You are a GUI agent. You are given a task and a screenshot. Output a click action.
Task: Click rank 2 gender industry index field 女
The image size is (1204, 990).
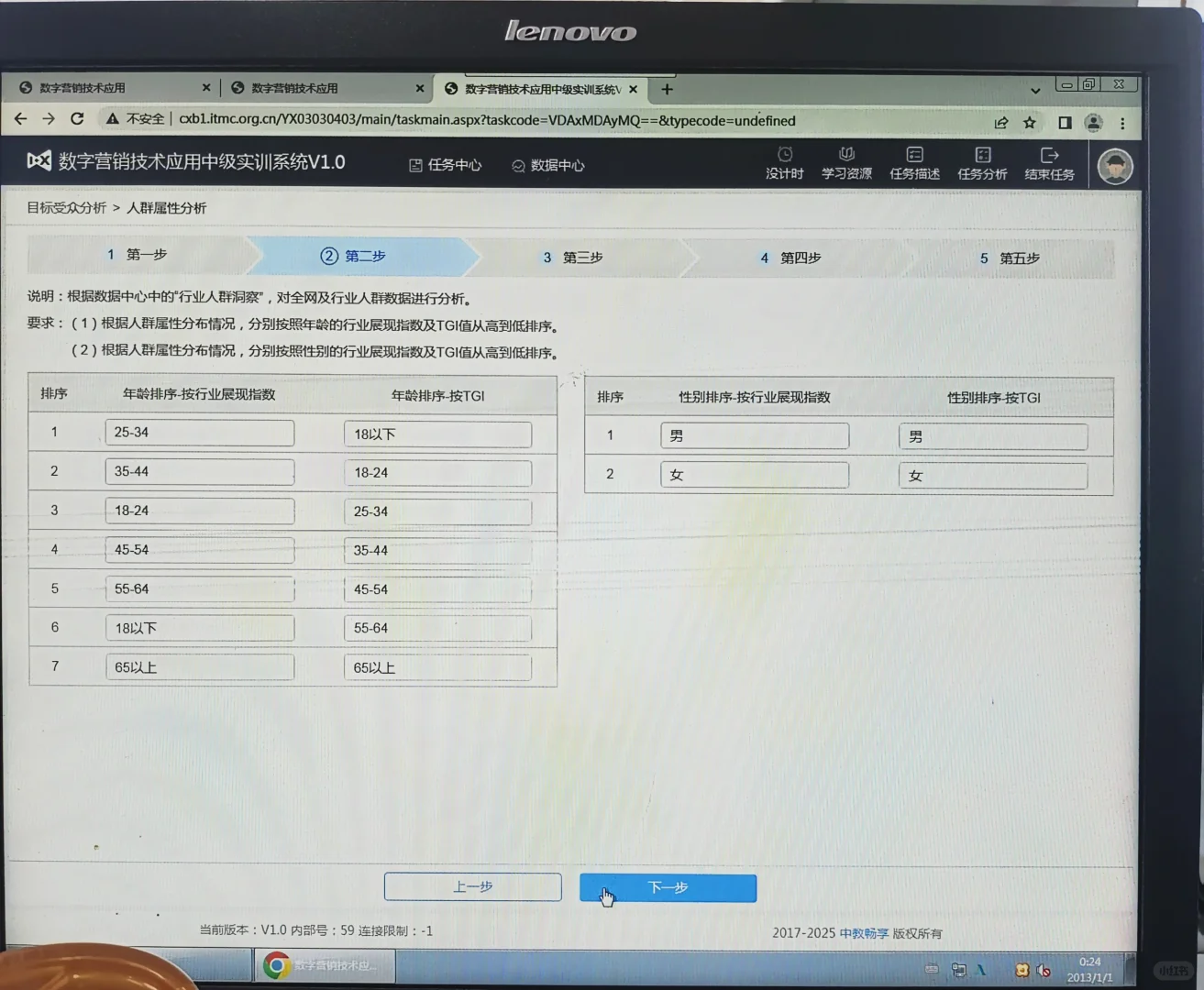755,475
